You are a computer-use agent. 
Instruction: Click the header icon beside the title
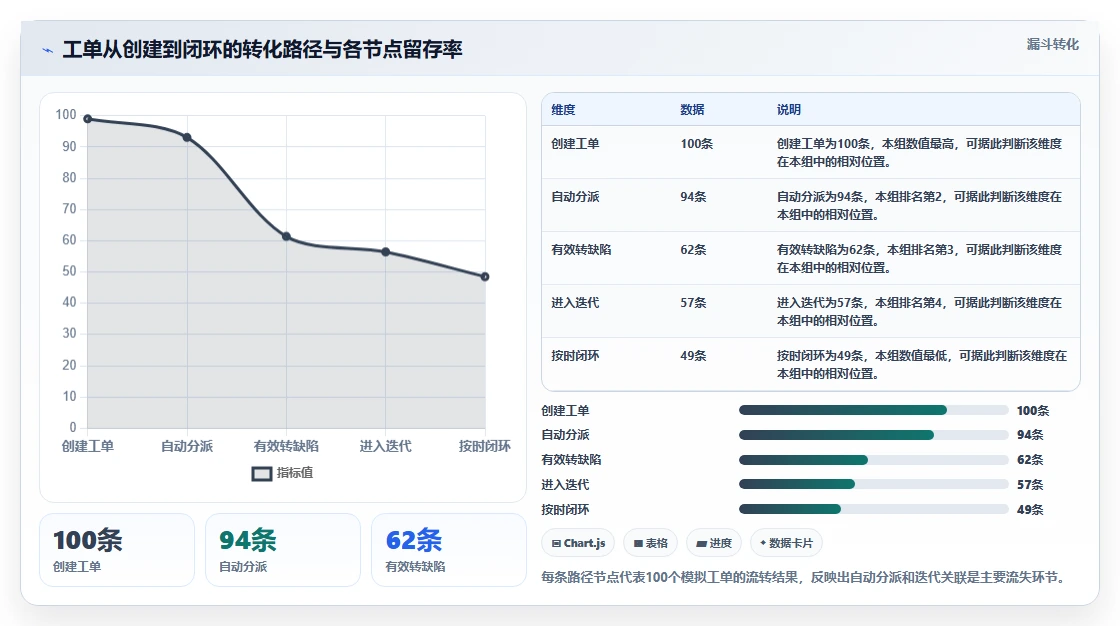48,50
